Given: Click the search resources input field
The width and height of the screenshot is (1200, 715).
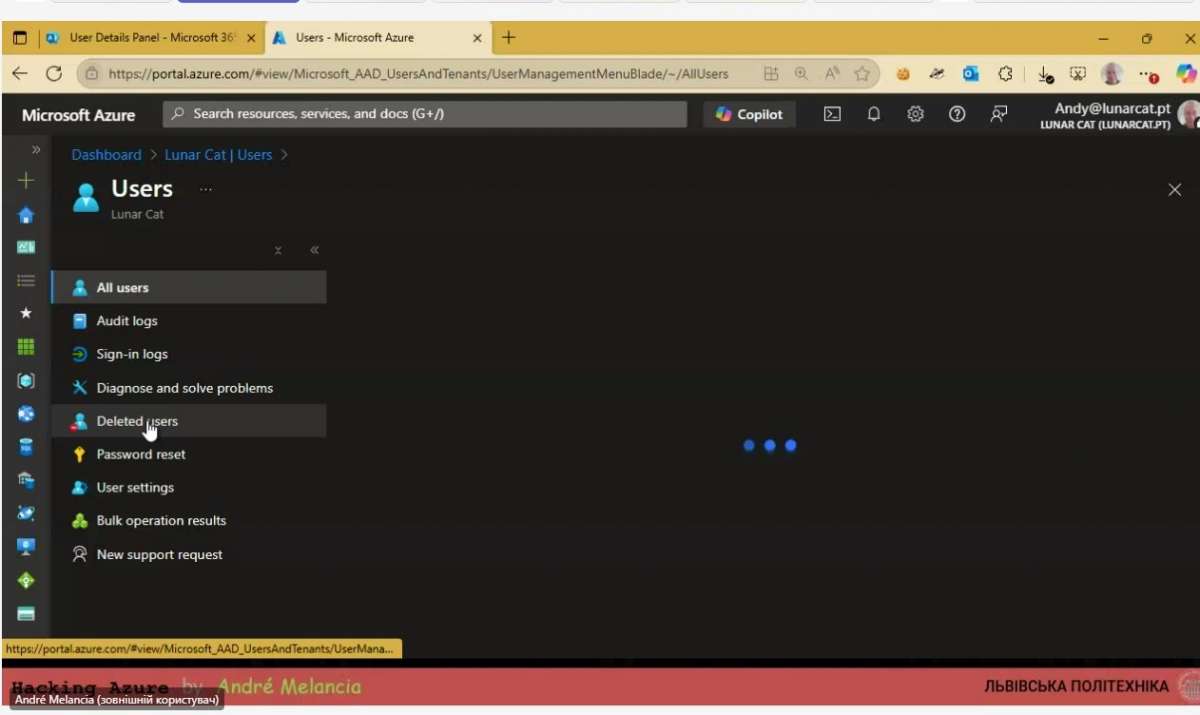Looking at the screenshot, I should tap(425, 114).
